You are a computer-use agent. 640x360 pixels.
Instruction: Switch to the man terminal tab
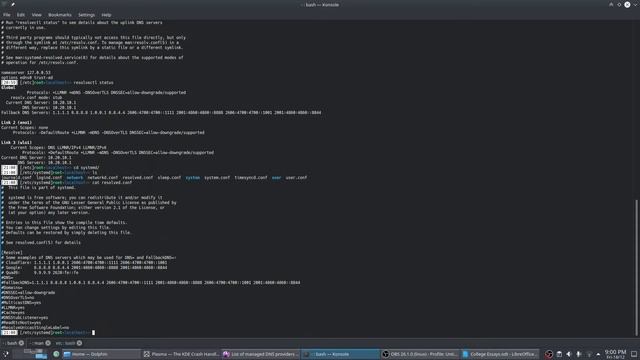(39, 343)
